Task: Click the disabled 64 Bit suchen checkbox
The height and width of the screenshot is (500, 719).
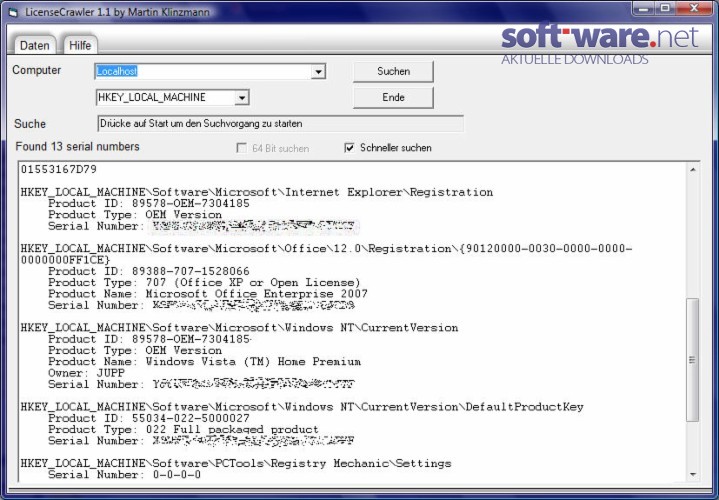Action: [241, 148]
